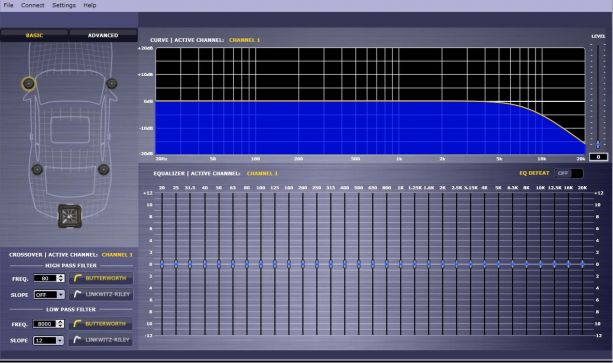Decrease low pass frequency with down arrow
Viewport: 613px width, 363px height.
pos(60,326)
